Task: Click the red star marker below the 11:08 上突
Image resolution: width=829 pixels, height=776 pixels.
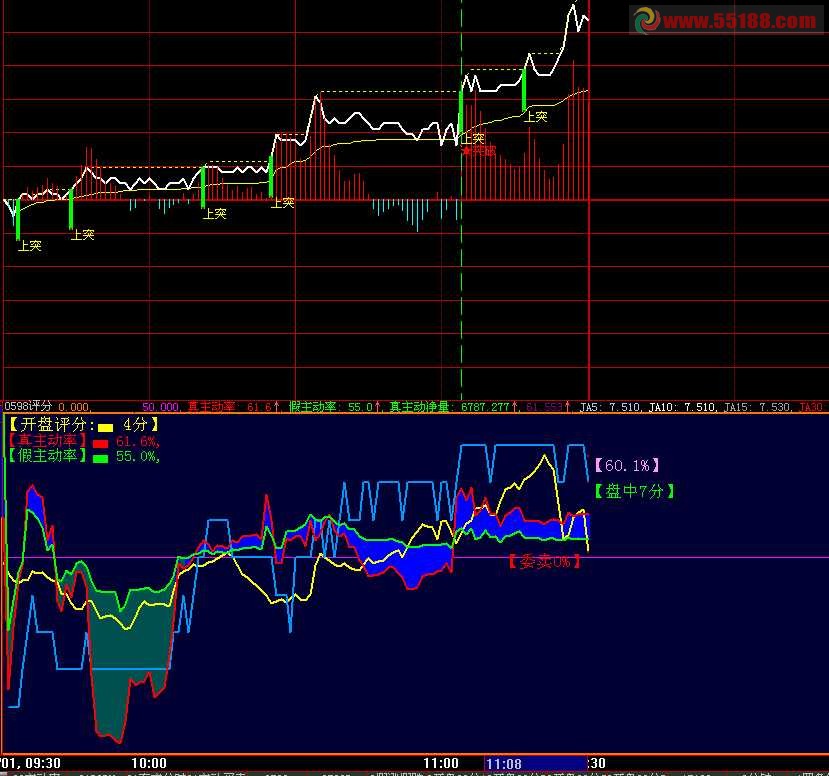Action: click(466, 151)
